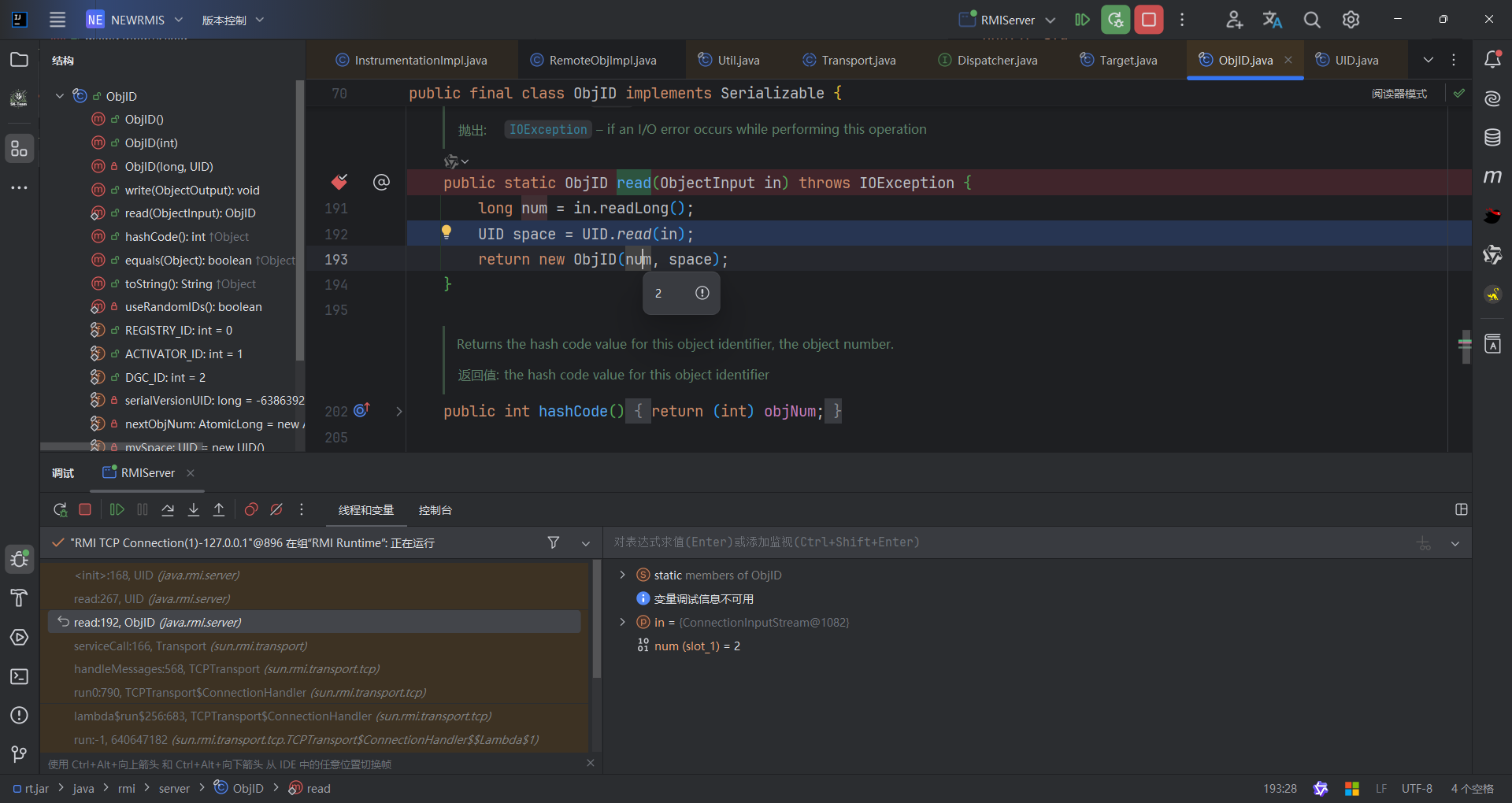Open the Services run tool window
The width and height of the screenshot is (1512, 803).
[x=19, y=638]
